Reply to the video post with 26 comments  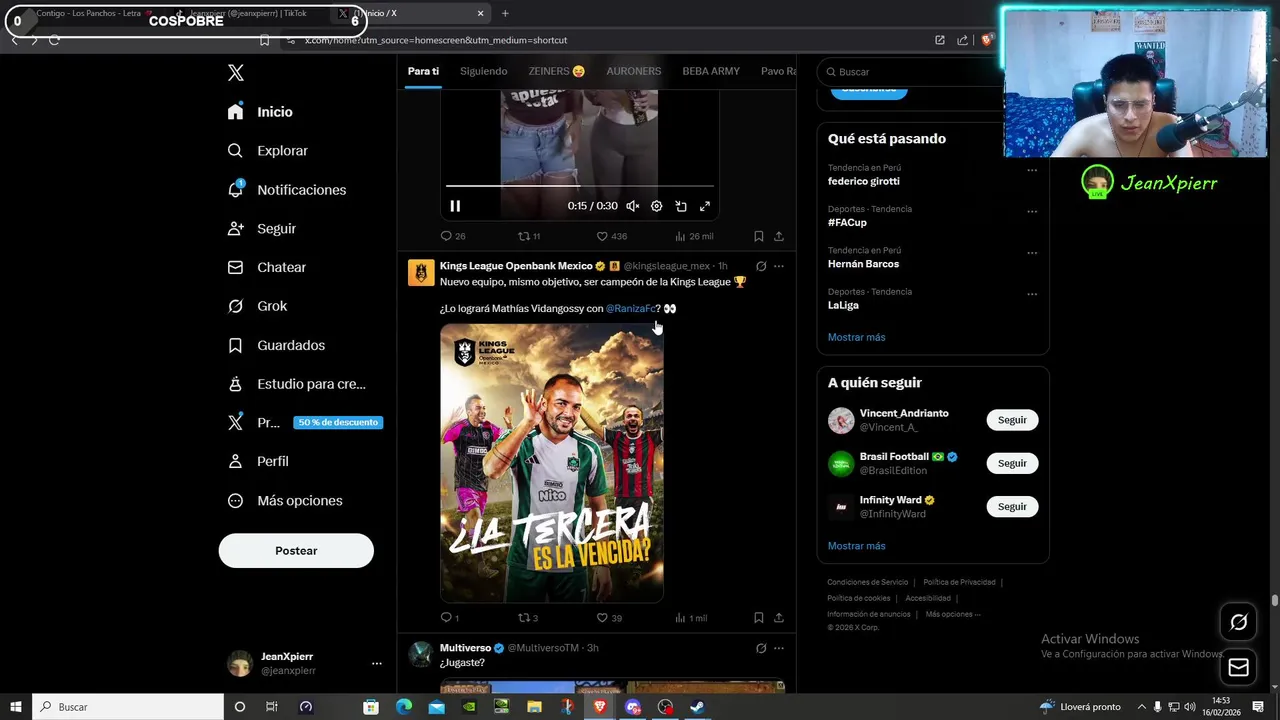click(x=453, y=236)
